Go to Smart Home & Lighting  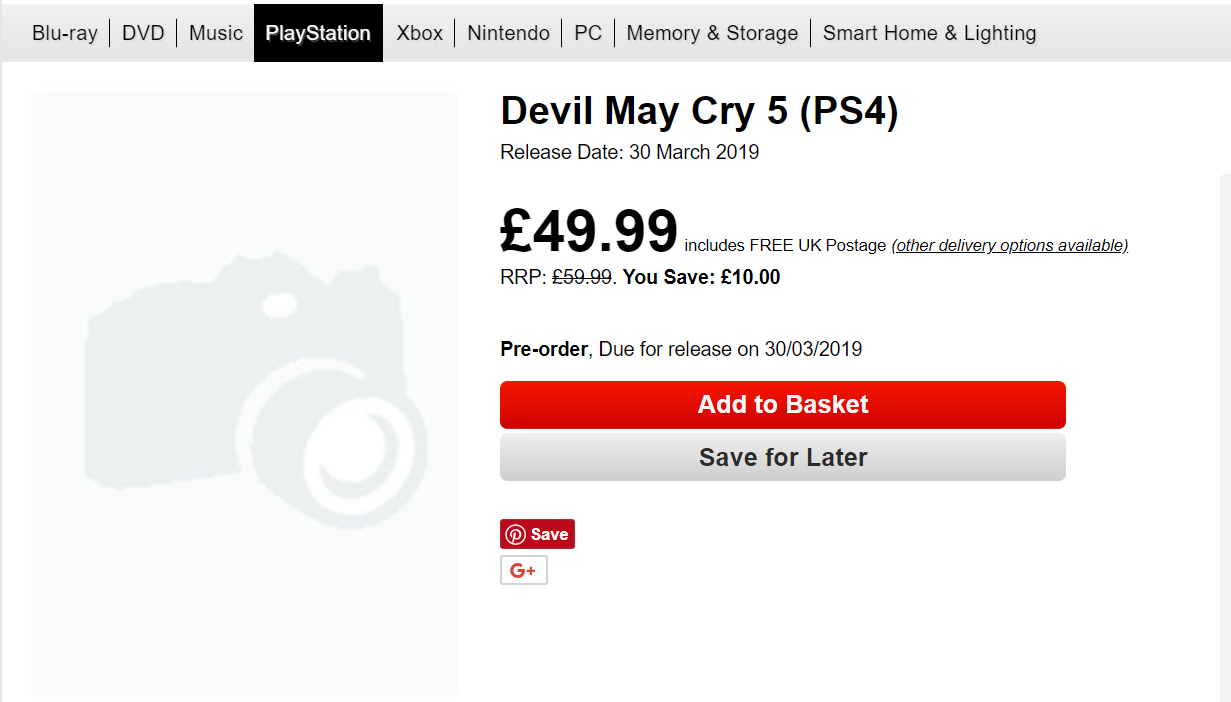point(929,33)
